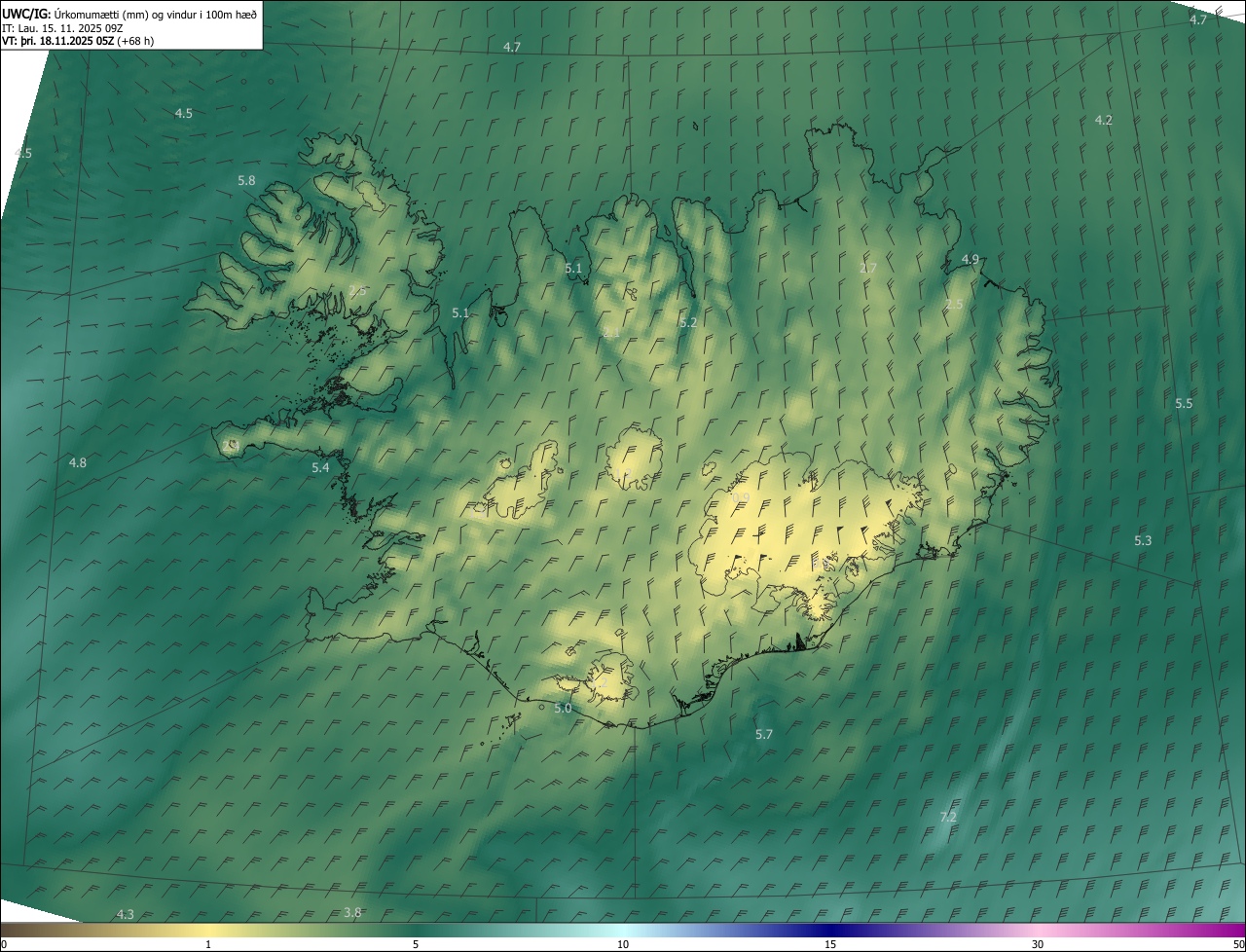Click the 5.7 value label on the map

click(764, 735)
